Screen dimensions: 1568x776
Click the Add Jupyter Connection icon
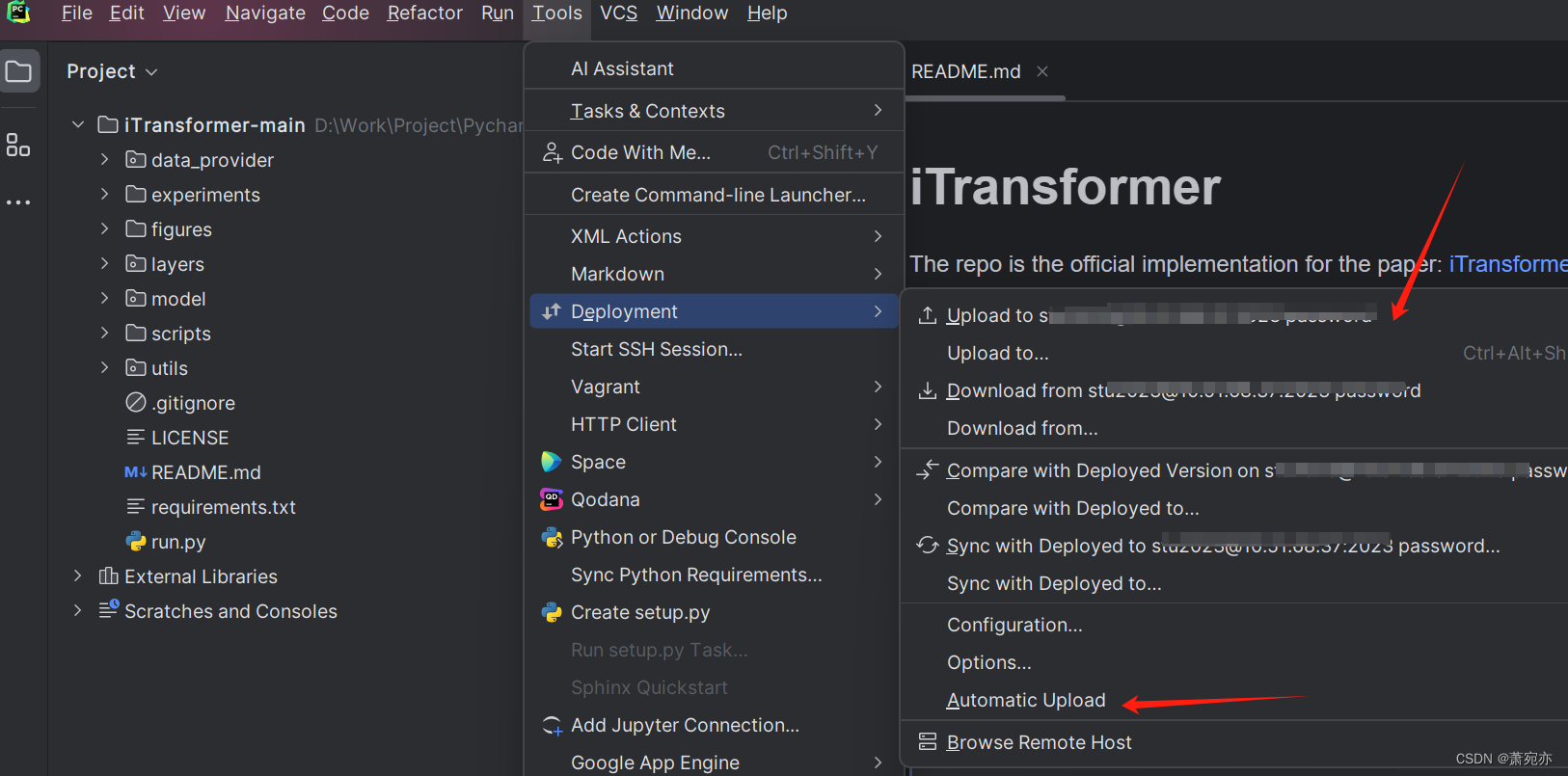[x=552, y=725]
